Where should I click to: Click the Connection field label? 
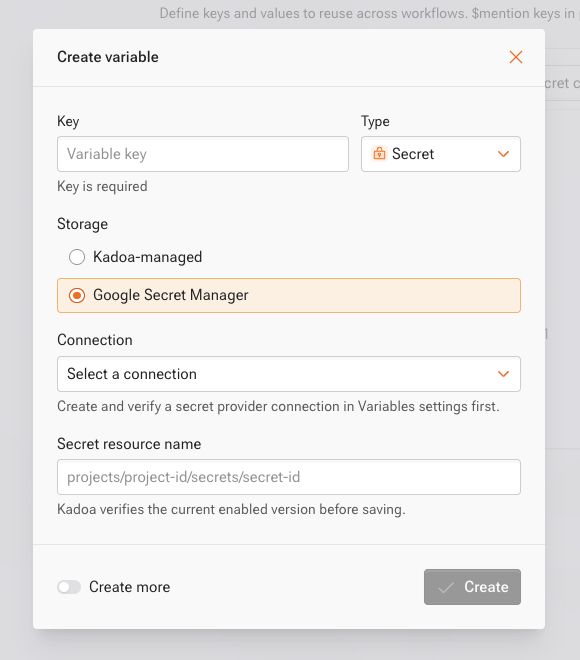pos(95,340)
